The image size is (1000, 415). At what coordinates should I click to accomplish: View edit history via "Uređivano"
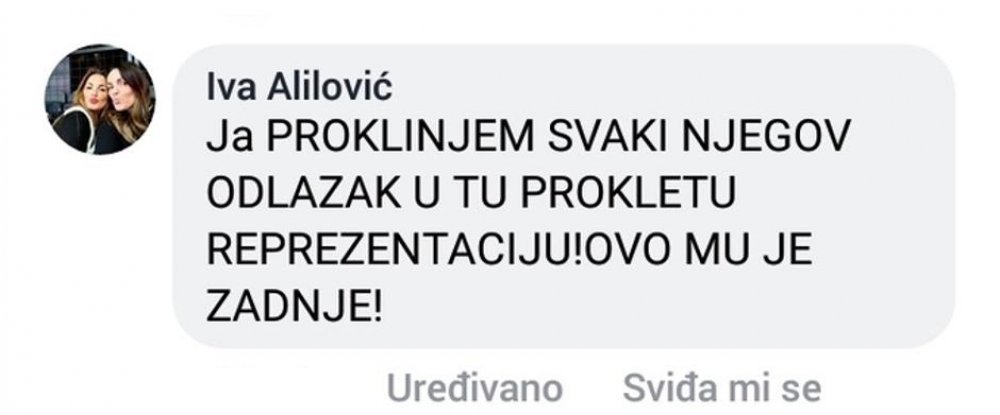[474, 388]
